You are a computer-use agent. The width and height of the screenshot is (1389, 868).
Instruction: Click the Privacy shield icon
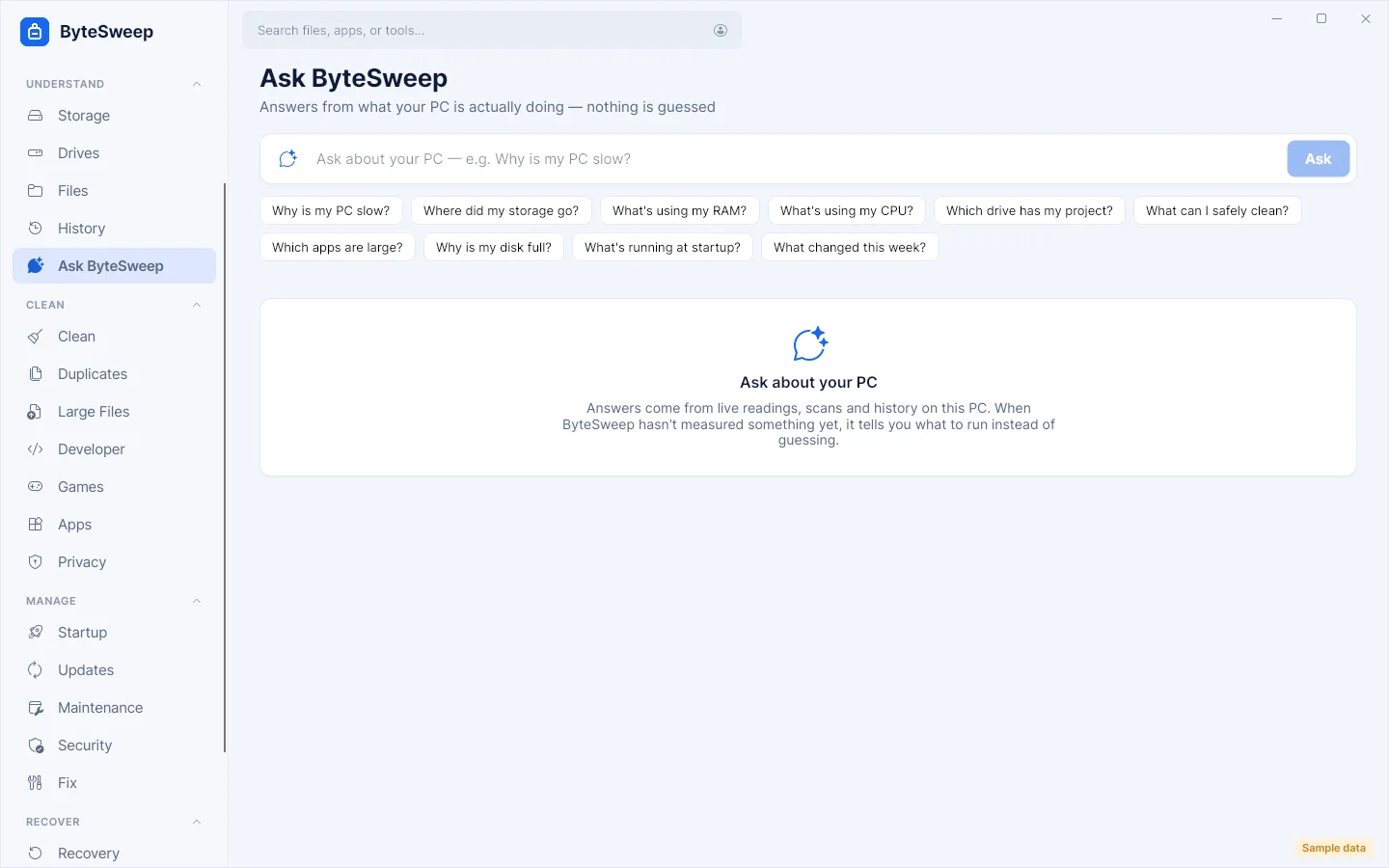(x=36, y=562)
